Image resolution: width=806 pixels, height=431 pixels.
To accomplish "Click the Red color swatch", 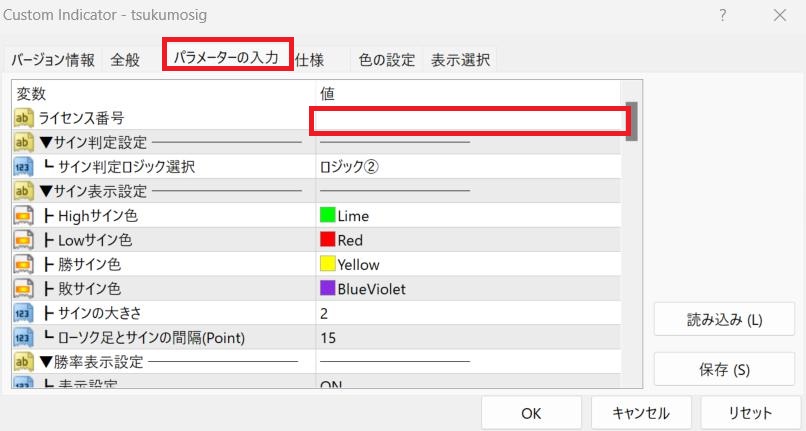I will tap(327, 240).
